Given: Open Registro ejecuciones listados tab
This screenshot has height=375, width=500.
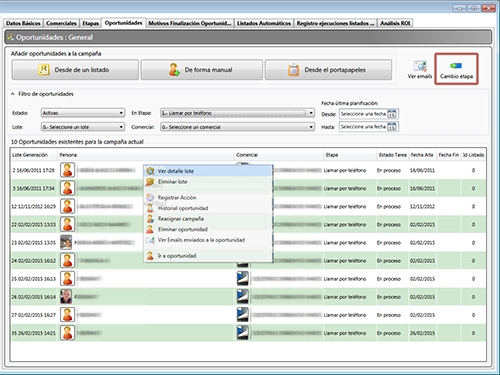Looking at the screenshot, I should tap(335, 23).
